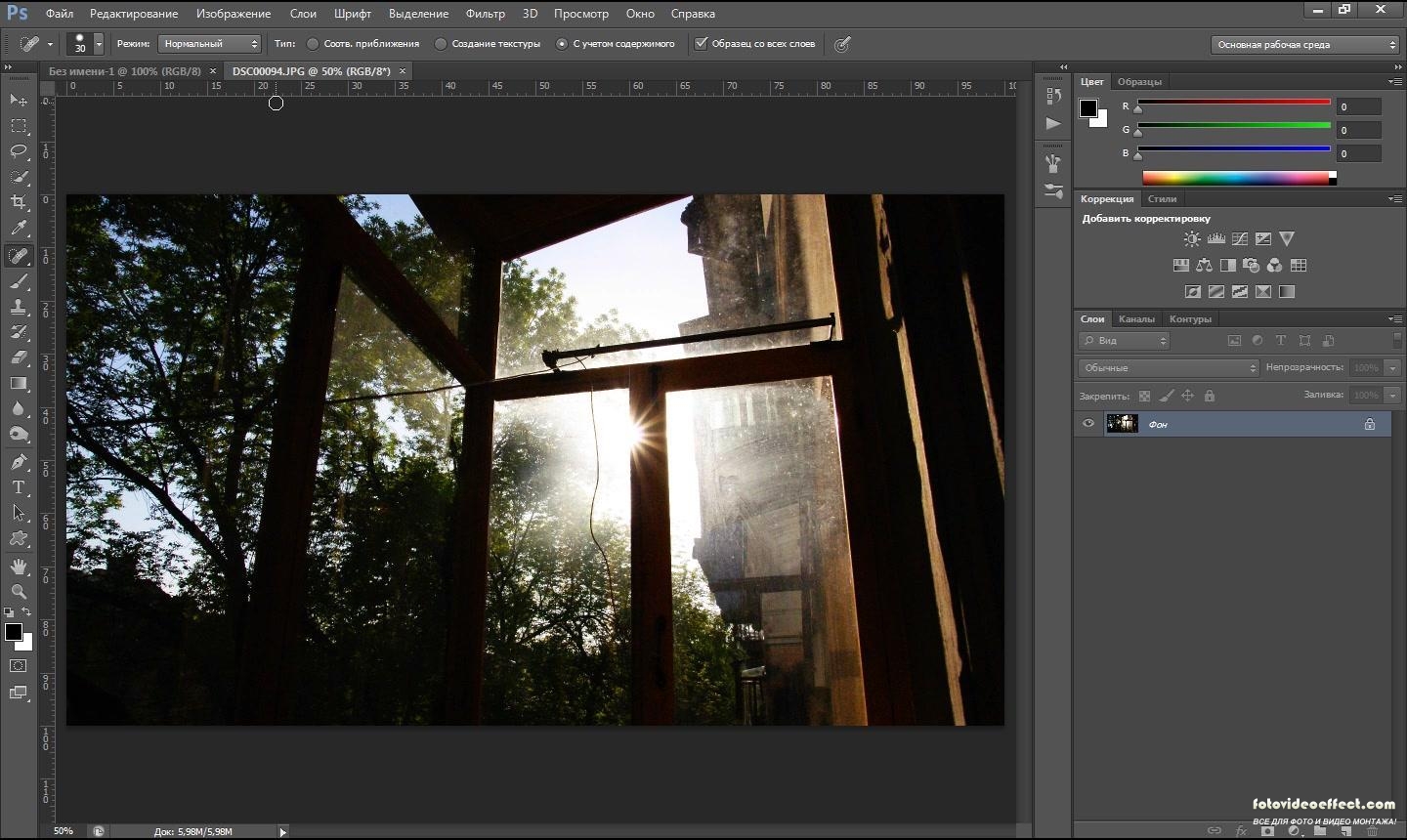The image size is (1407, 840).
Task: Open the Фильтр menu
Action: (x=485, y=14)
